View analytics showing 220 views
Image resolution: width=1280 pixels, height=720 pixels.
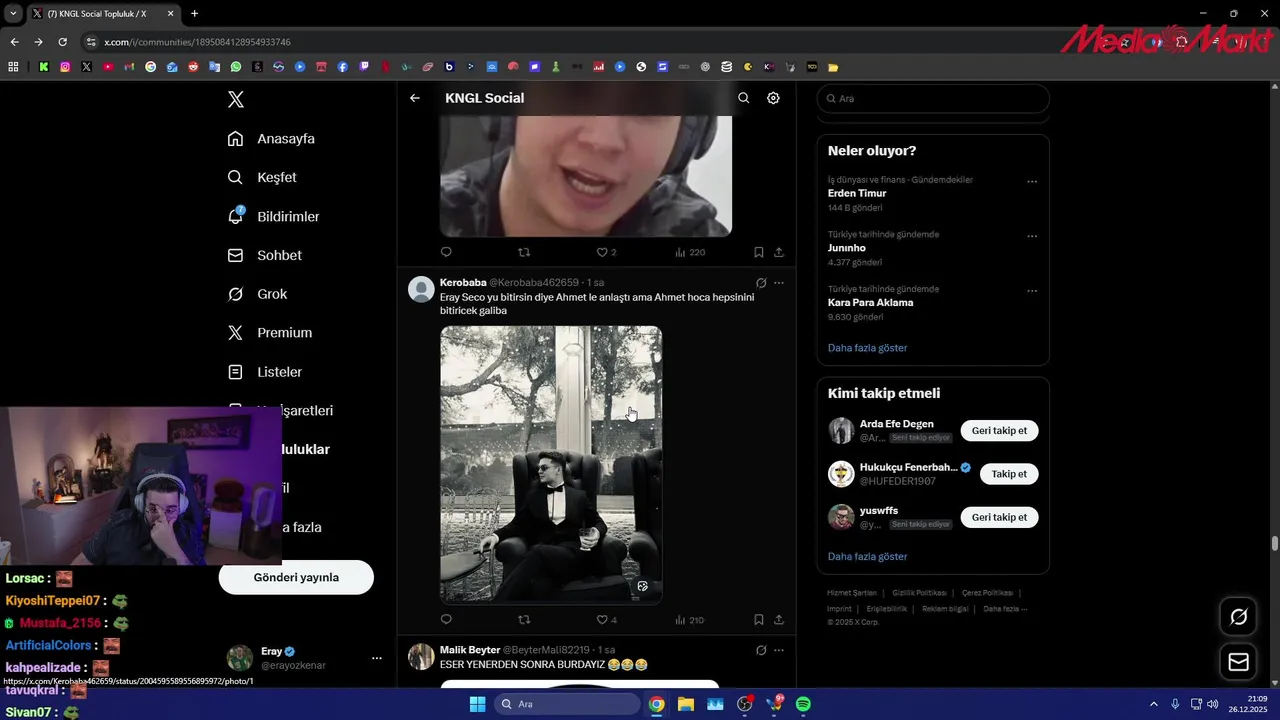(x=690, y=252)
